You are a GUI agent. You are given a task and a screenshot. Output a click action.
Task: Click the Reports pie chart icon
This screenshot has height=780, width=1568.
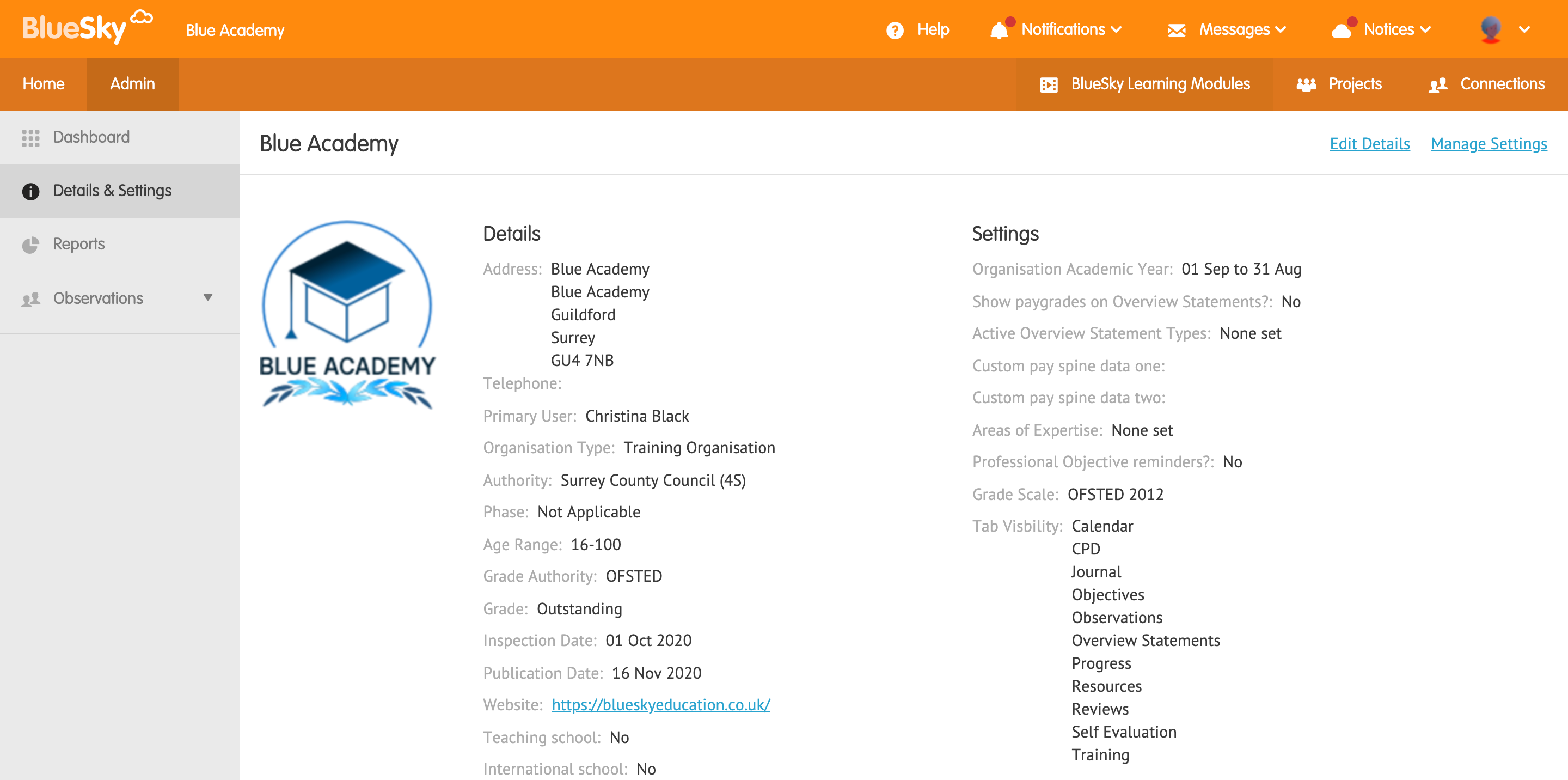pos(30,245)
